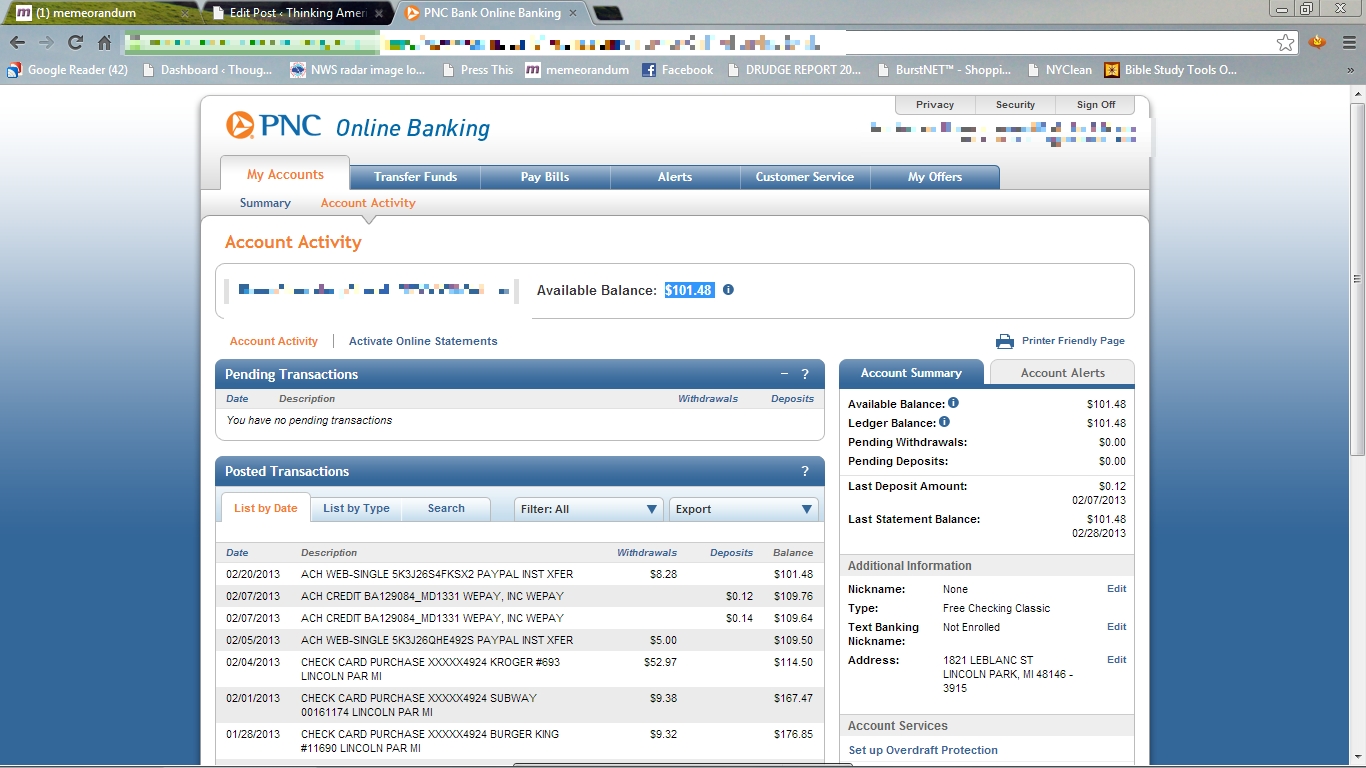Close the memeorandum browser tab
This screenshot has height=768, width=1366.
(185, 13)
